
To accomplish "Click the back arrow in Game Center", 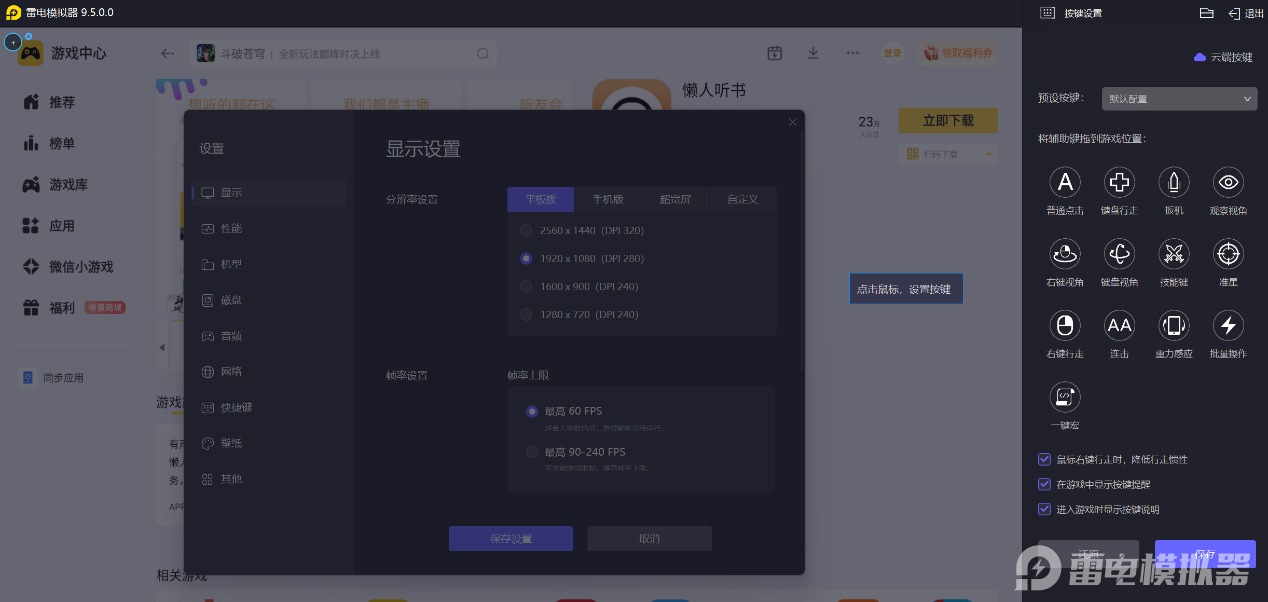I will (168, 53).
